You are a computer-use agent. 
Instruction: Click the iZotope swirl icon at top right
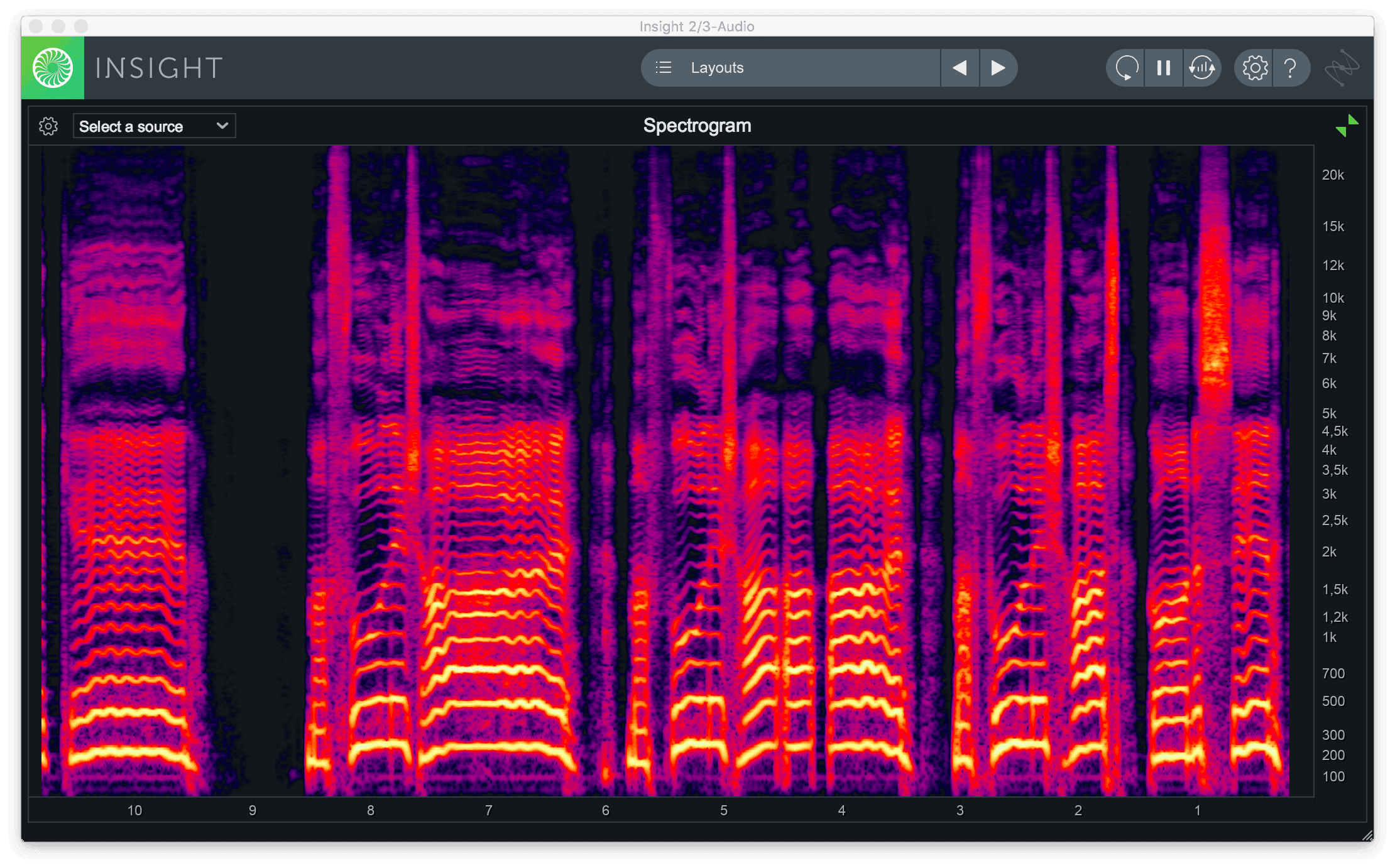point(1342,68)
